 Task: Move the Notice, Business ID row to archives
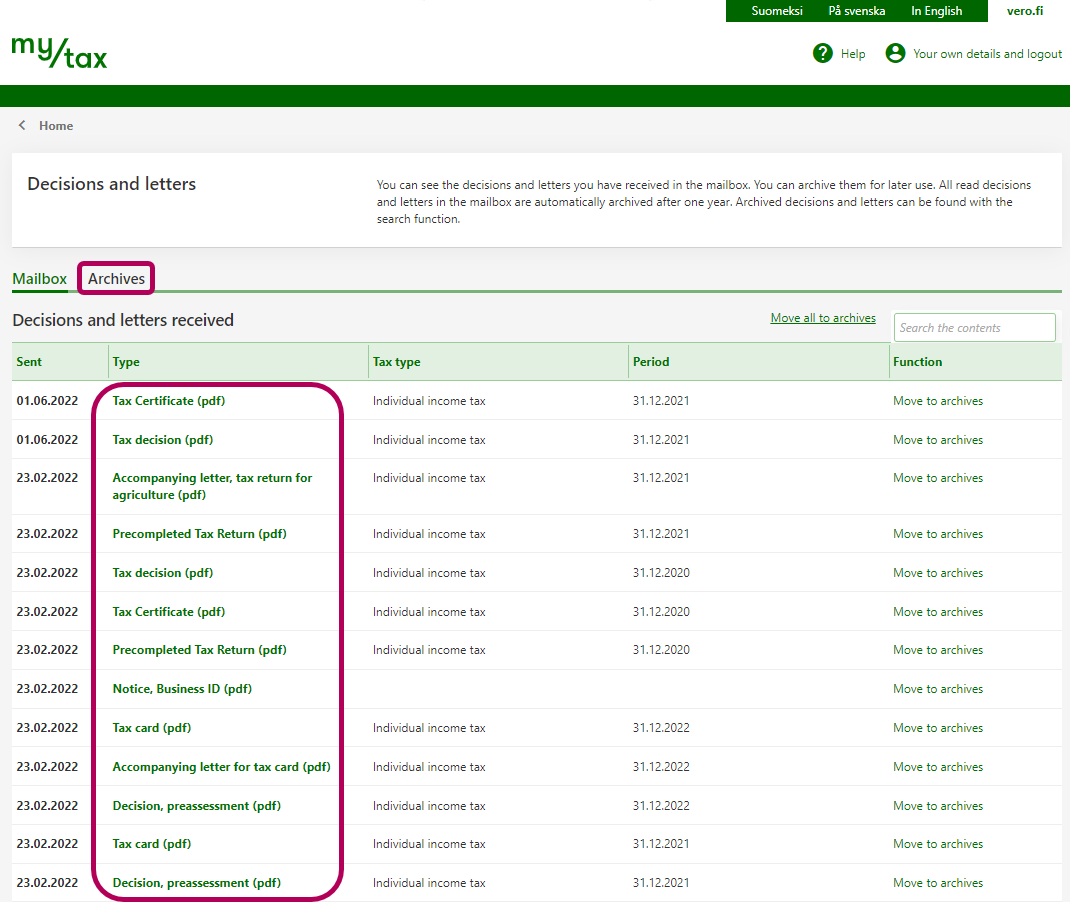pos(937,689)
